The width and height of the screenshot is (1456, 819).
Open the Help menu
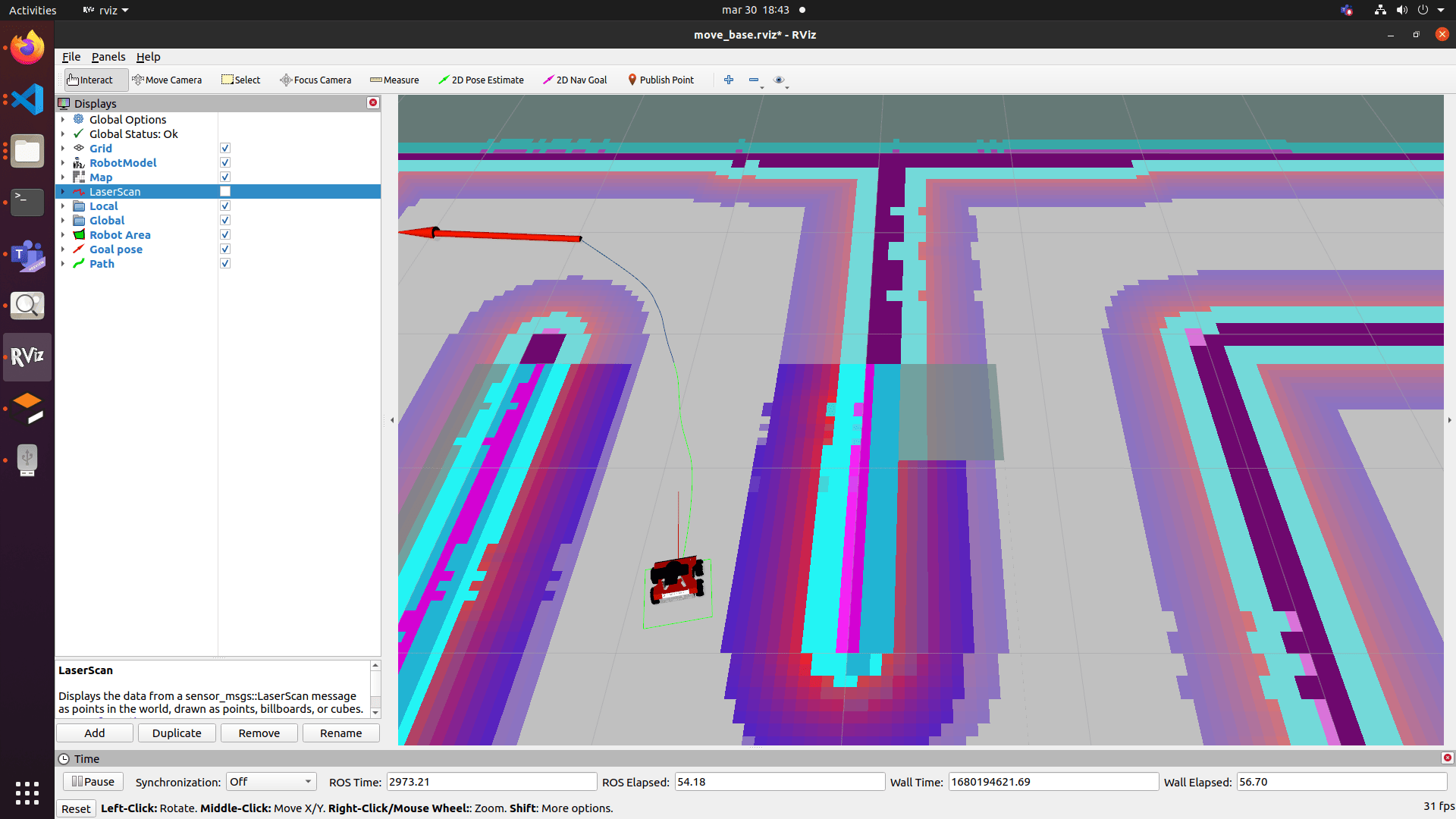tap(148, 57)
